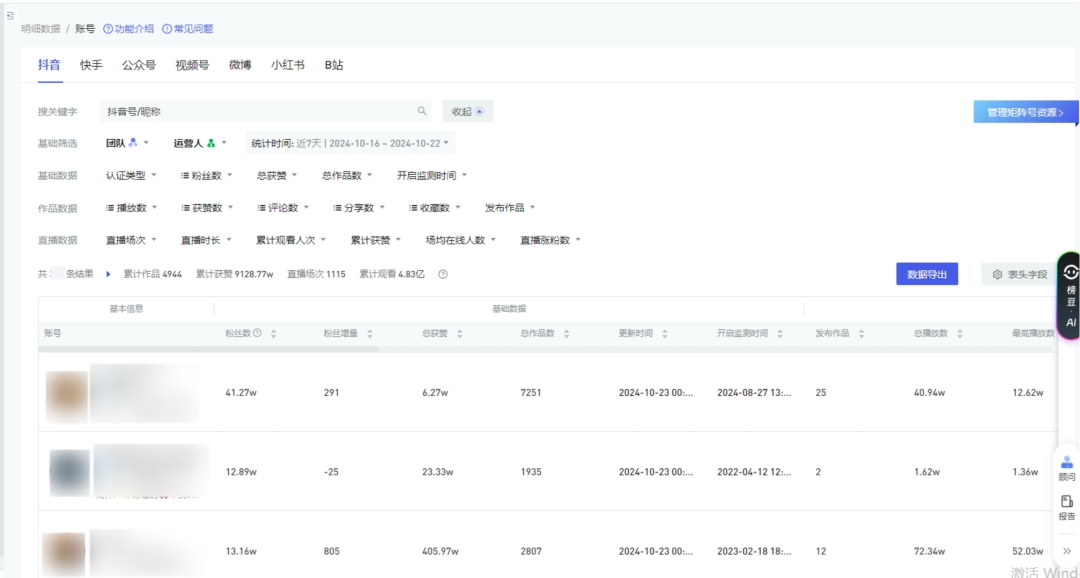Sort by 总作品数 column arrows
Screen dimensions: 1080x578
[x=567, y=333]
